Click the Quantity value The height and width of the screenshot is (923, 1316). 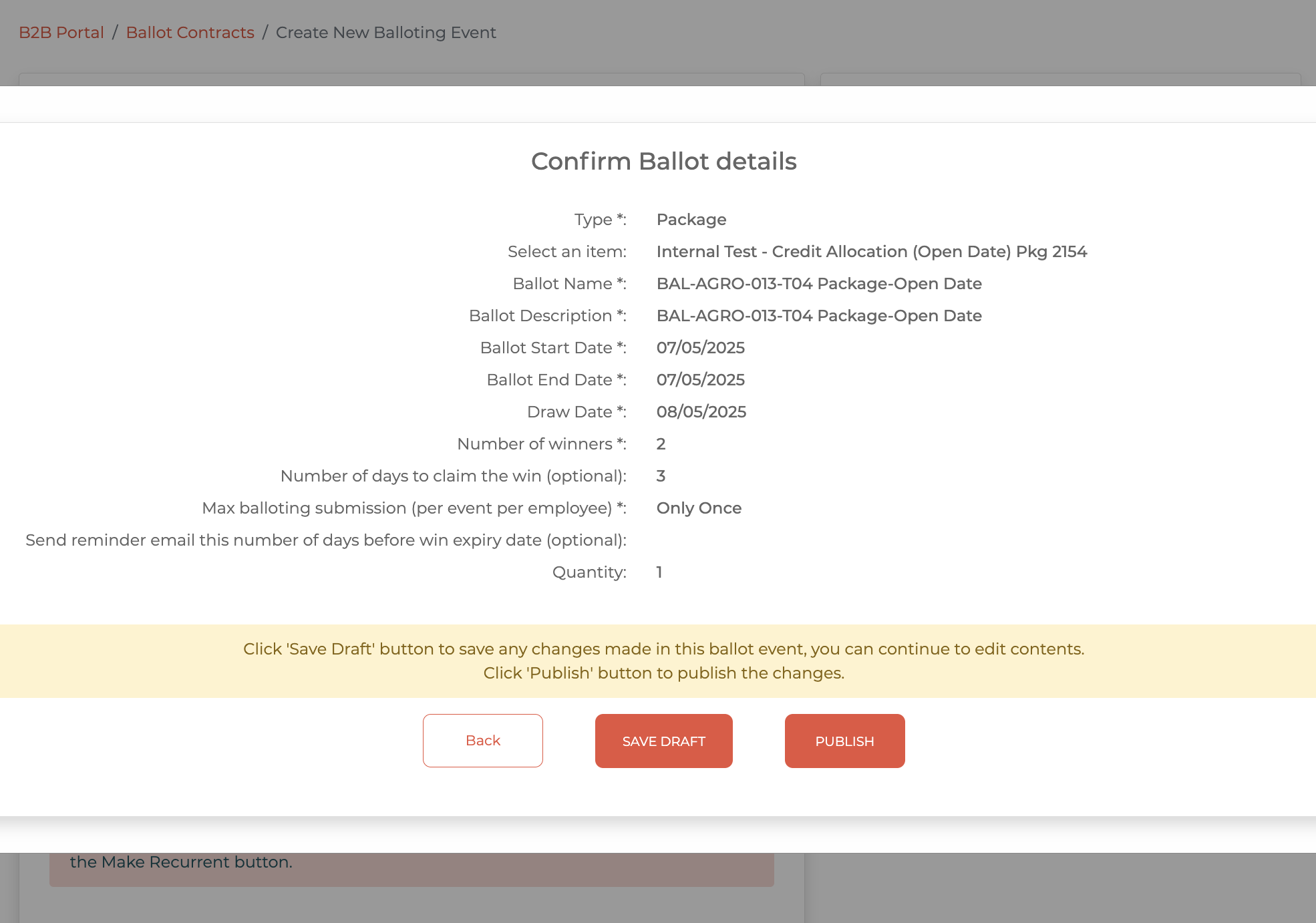(x=659, y=572)
